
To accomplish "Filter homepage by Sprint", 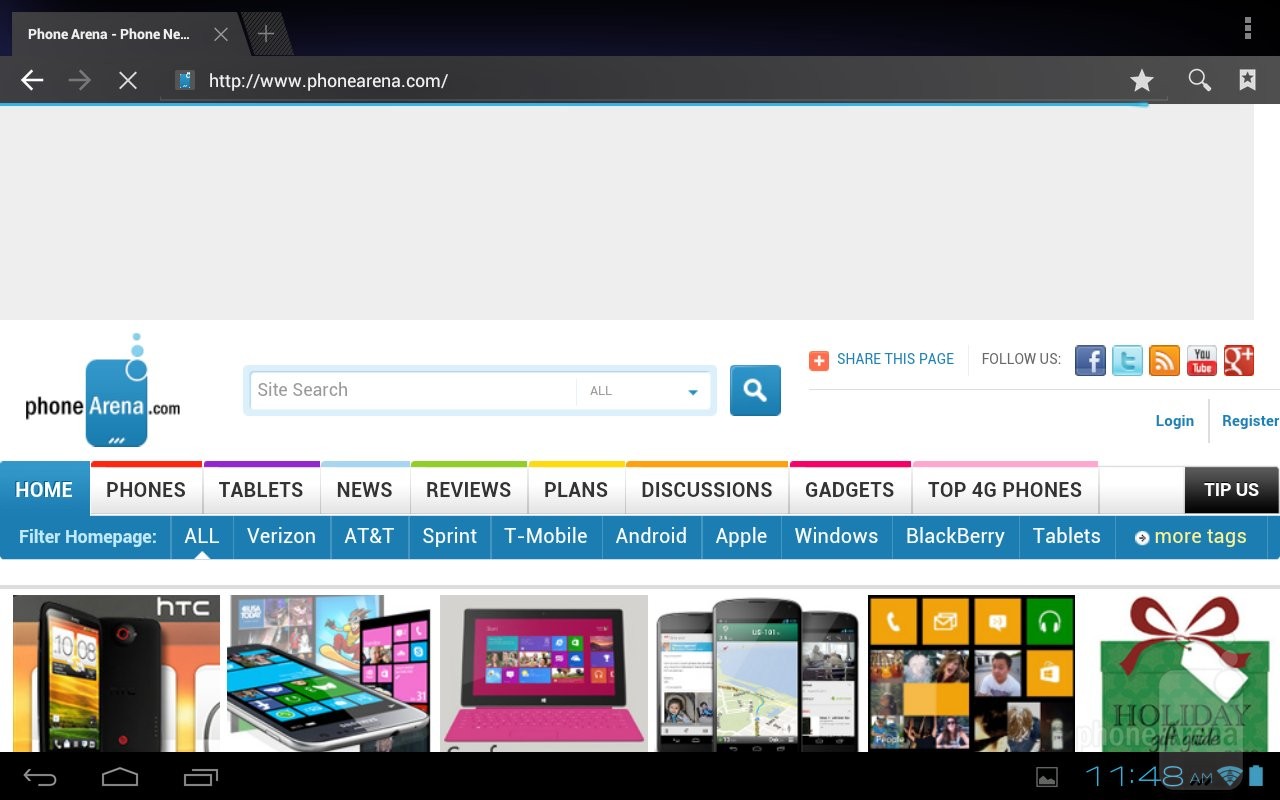I will [x=450, y=536].
